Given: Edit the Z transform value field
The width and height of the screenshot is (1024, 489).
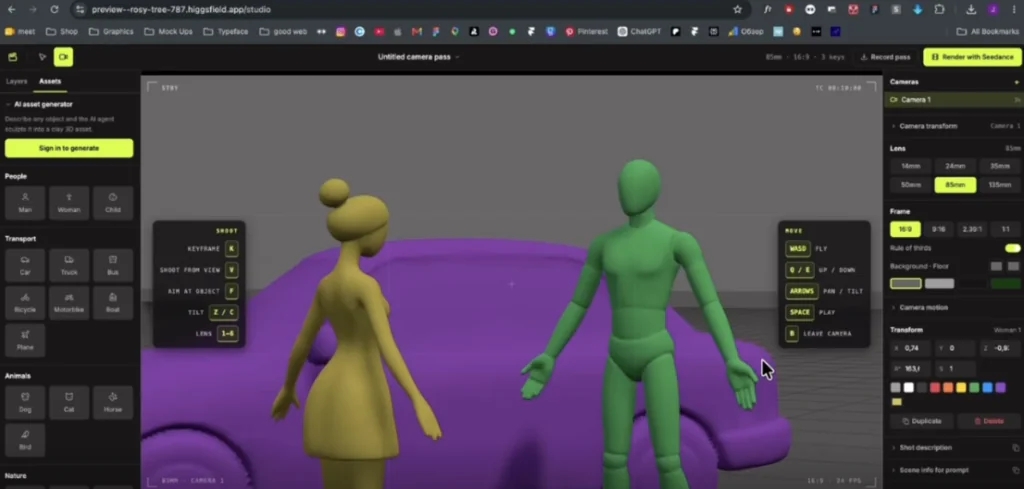Looking at the screenshot, I should click(x=1000, y=348).
